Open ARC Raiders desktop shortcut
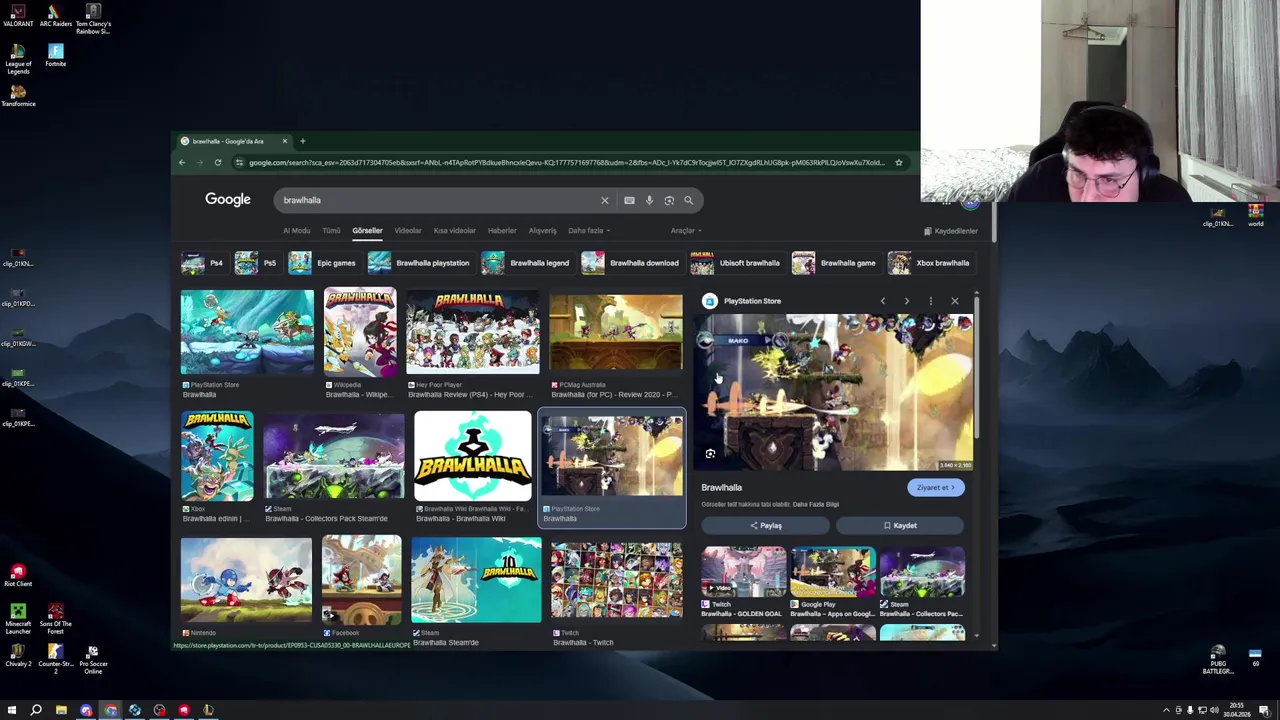Screen dimensions: 1280x720 [55, 15]
